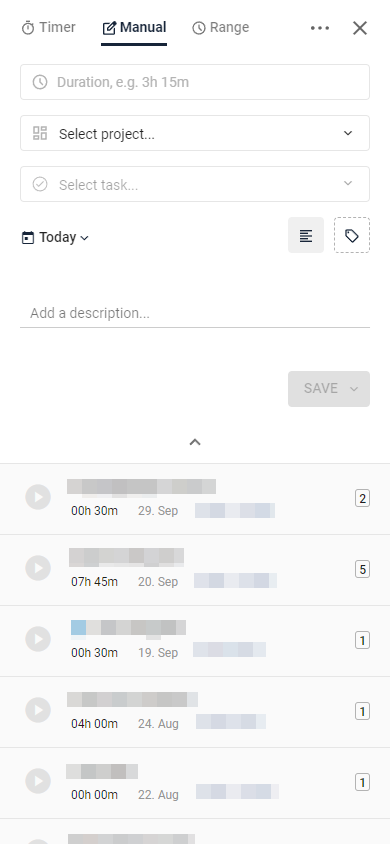Open the tag selector icon
Screen dimensions: 390x844
352,235
